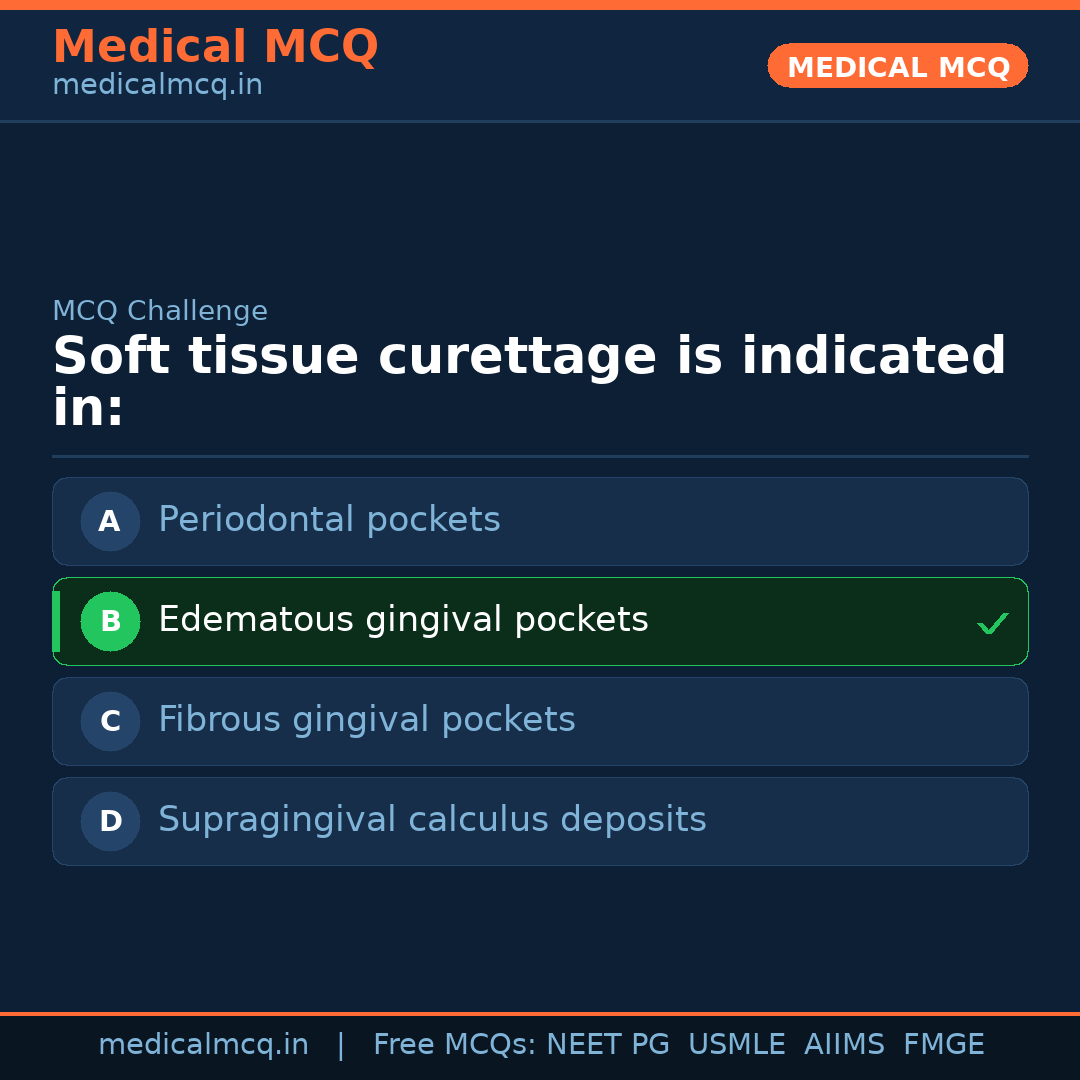Click the orange MEDICAL MCQ badge
The height and width of the screenshot is (1080, 1080).
(x=897, y=66)
